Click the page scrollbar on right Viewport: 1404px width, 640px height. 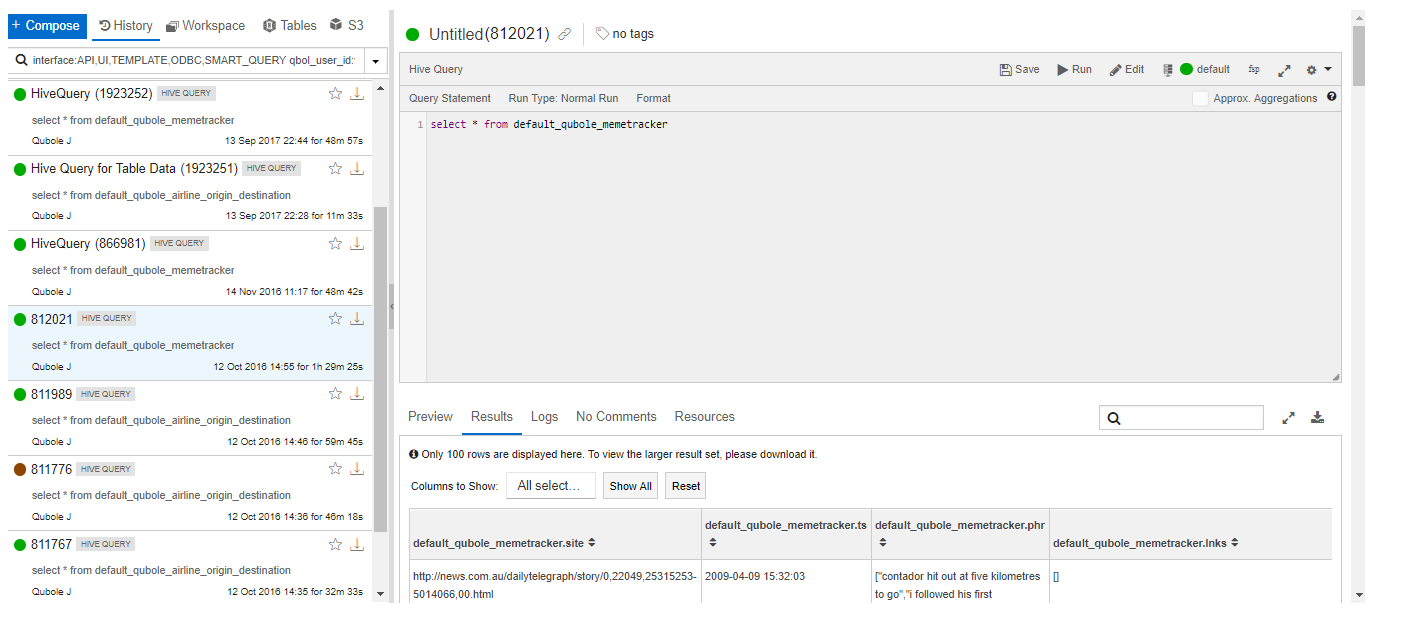[1358, 56]
